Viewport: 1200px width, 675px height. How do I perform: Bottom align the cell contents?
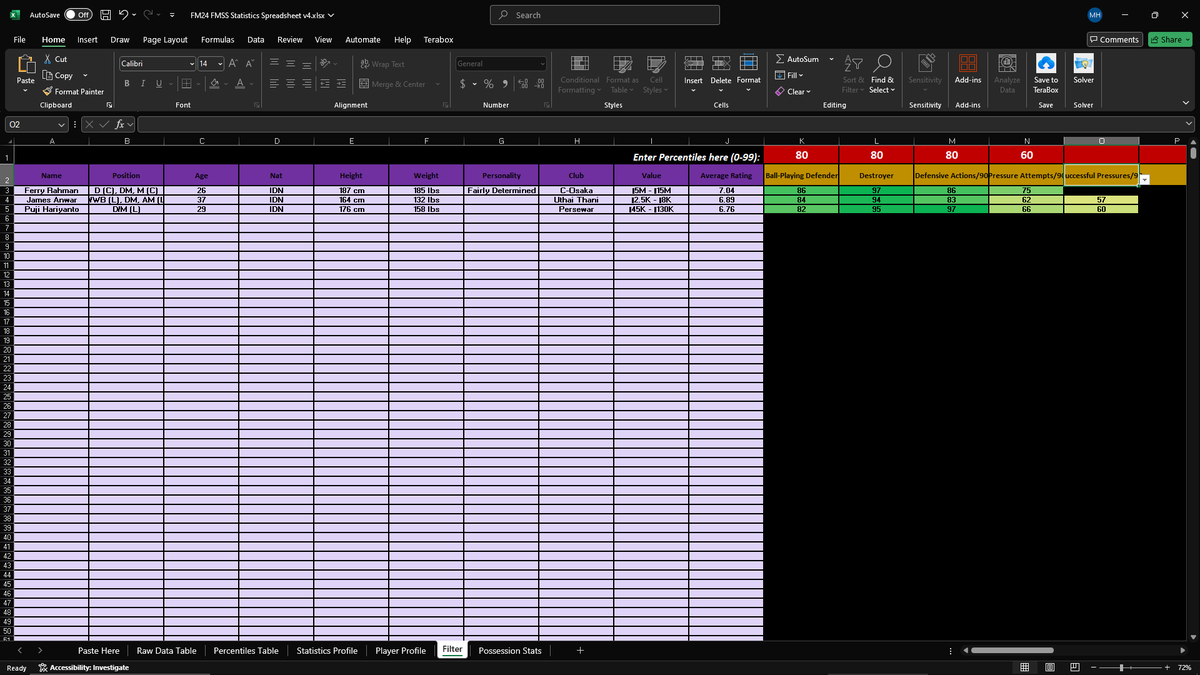[308, 64]
